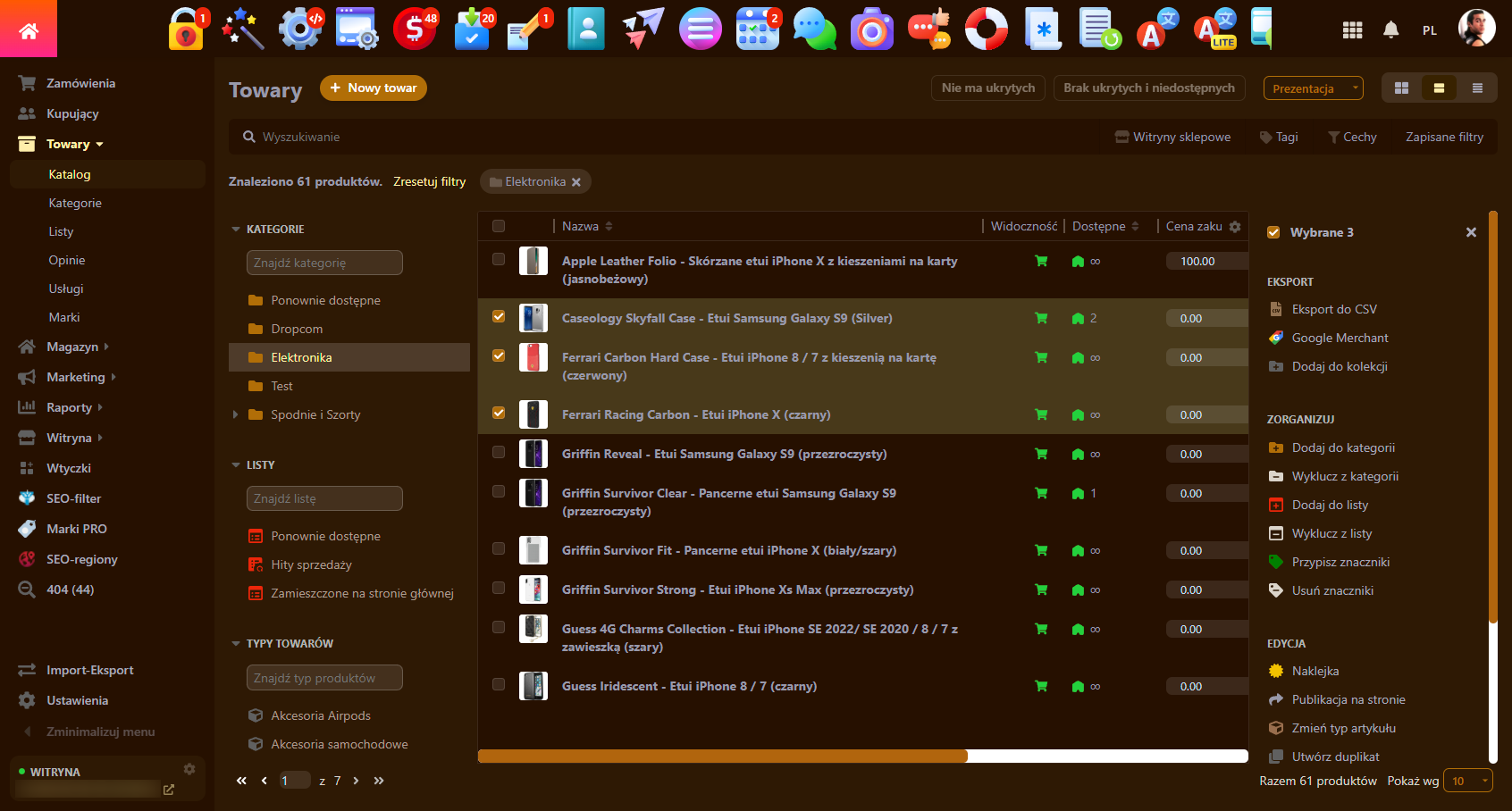This screenshot has height=811, width=1512.
Task: Click the horizontal scrollbar under product table
Action: click(x=722, y=757)
